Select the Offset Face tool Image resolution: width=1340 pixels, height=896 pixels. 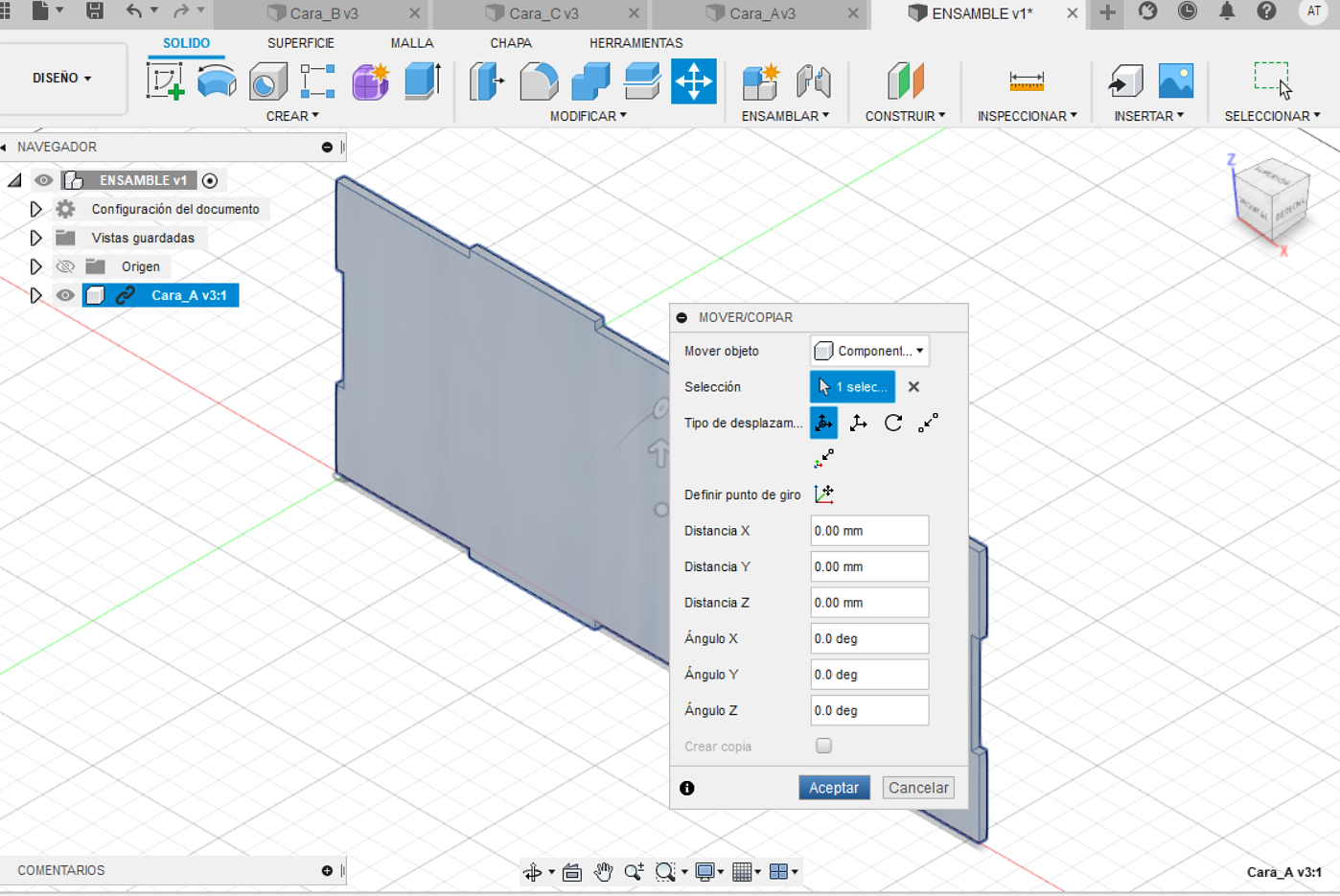click(x=641, y=81)
